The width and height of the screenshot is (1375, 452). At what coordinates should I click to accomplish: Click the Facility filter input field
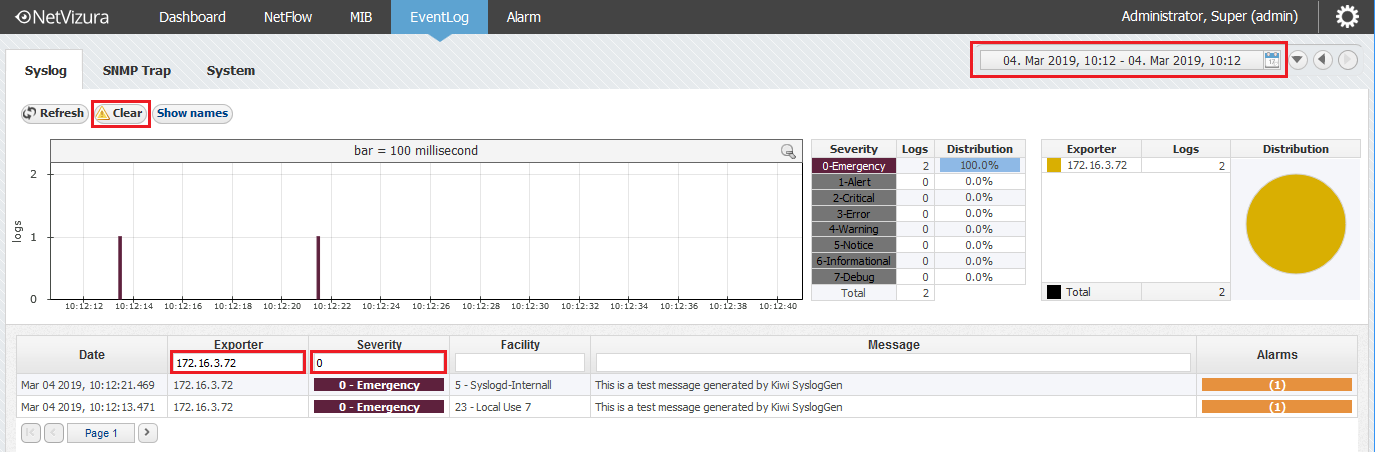coord(520,362)
